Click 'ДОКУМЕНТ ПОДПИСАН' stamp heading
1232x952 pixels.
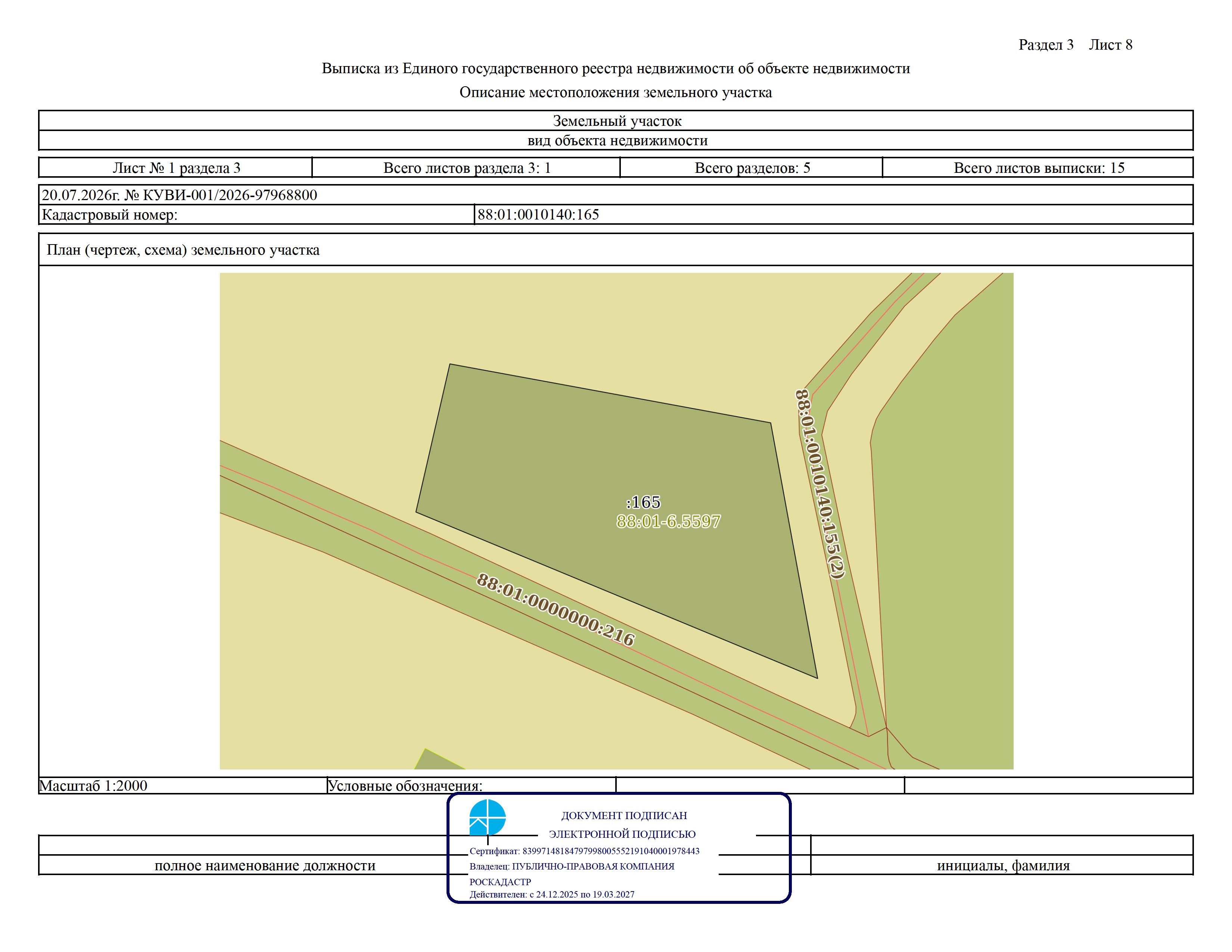click(624, 815)
